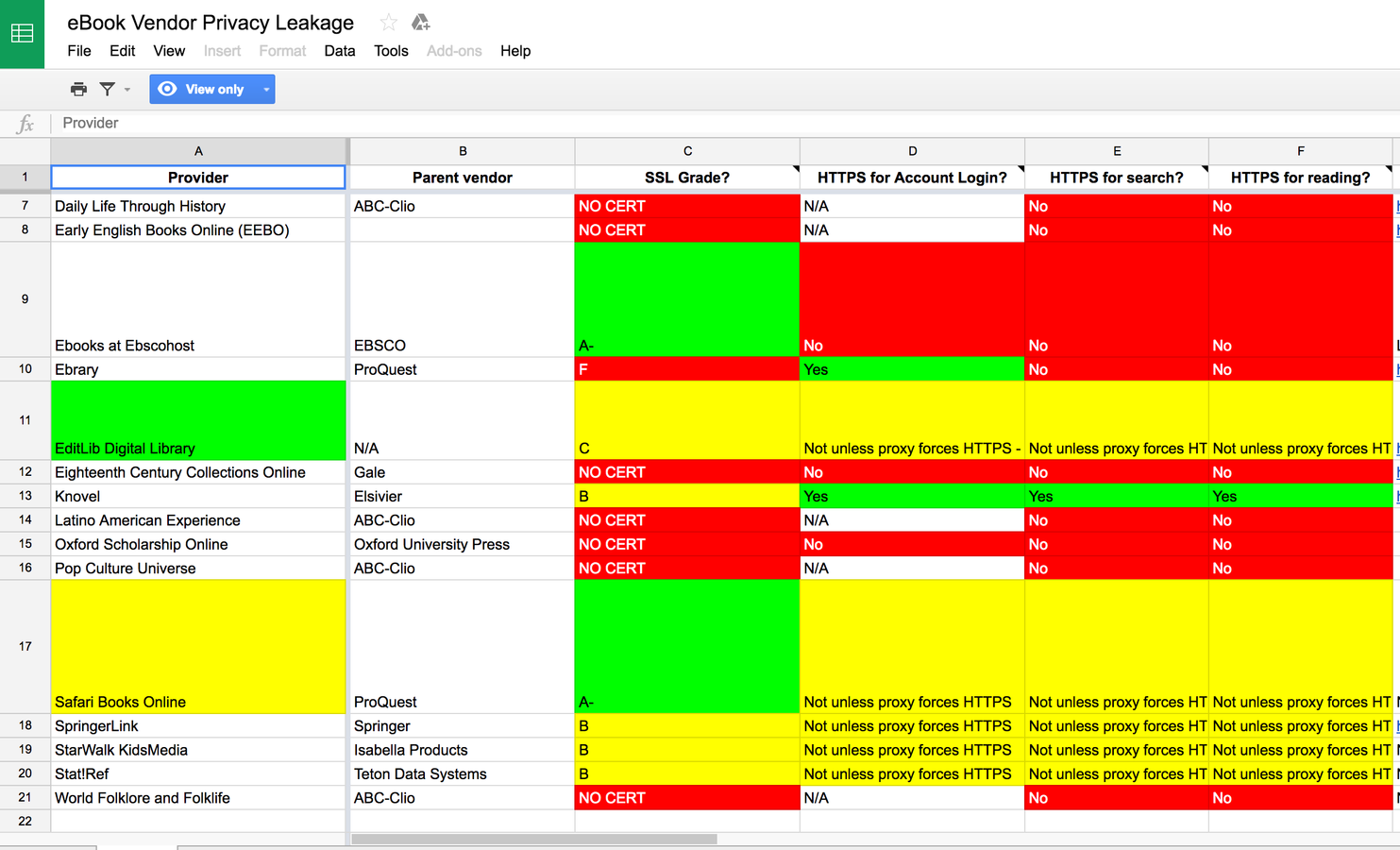1400x850 pixels.
Task: Click the document title eBook Vendor Privacy Leakage
Action: coord(211,23)
